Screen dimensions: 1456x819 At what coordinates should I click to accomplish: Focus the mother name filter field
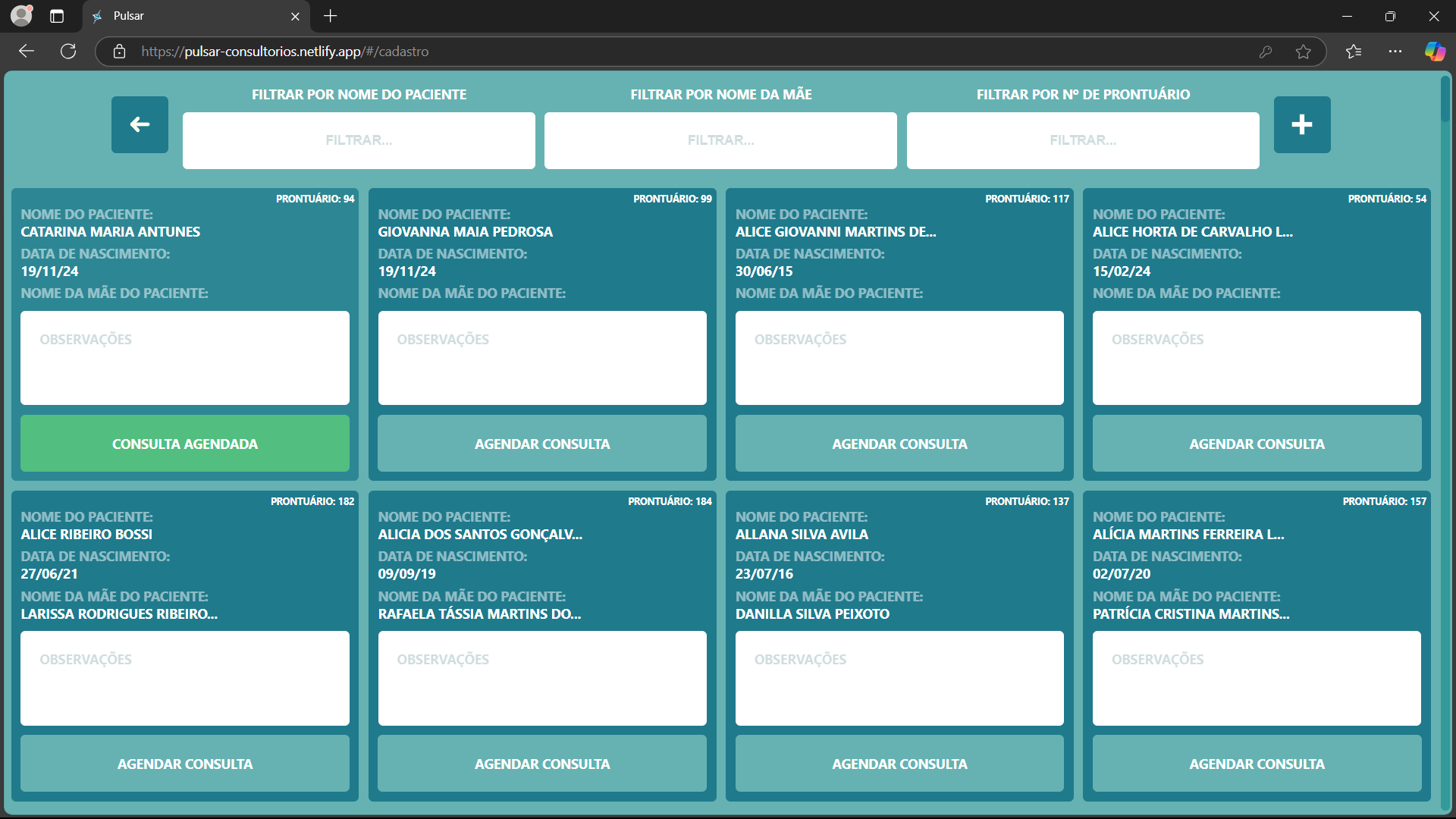[x=720, y=140]
